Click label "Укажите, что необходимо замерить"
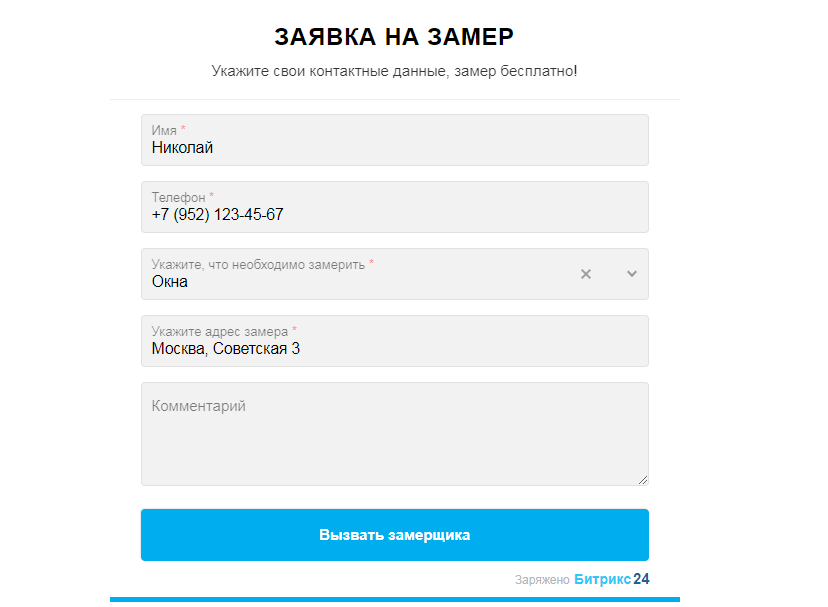 [x=259, y=264]
